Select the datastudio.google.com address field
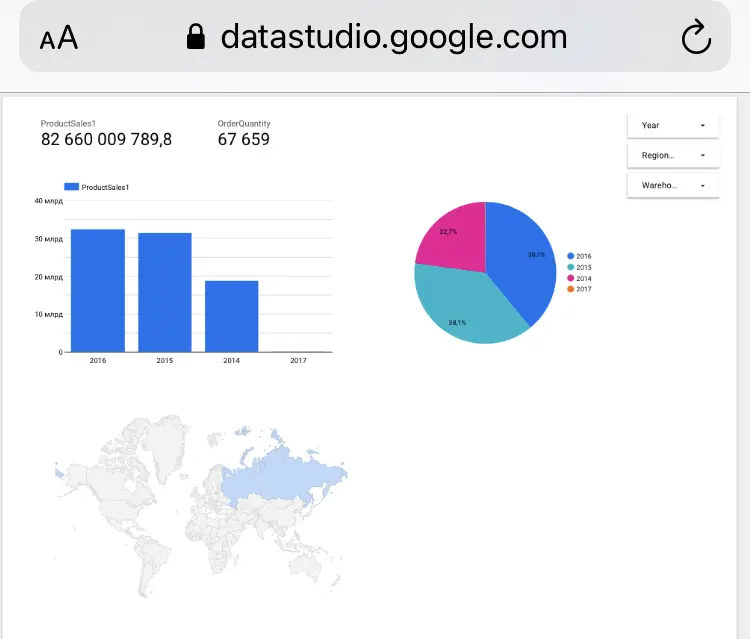This screenshot has width=750, height=639. 375,36
